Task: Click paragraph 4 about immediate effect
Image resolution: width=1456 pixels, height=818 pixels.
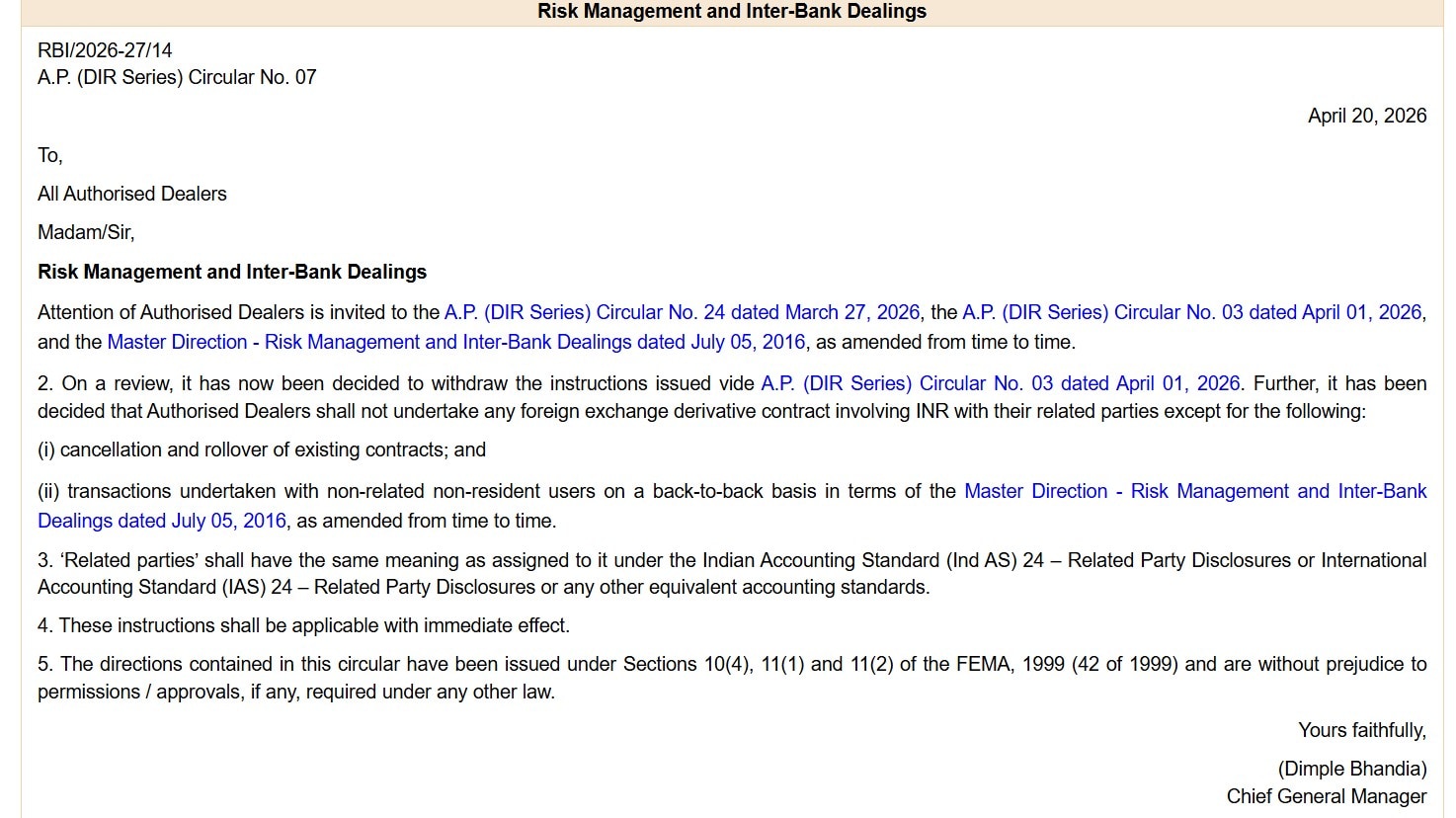Action: pos(303,625)
